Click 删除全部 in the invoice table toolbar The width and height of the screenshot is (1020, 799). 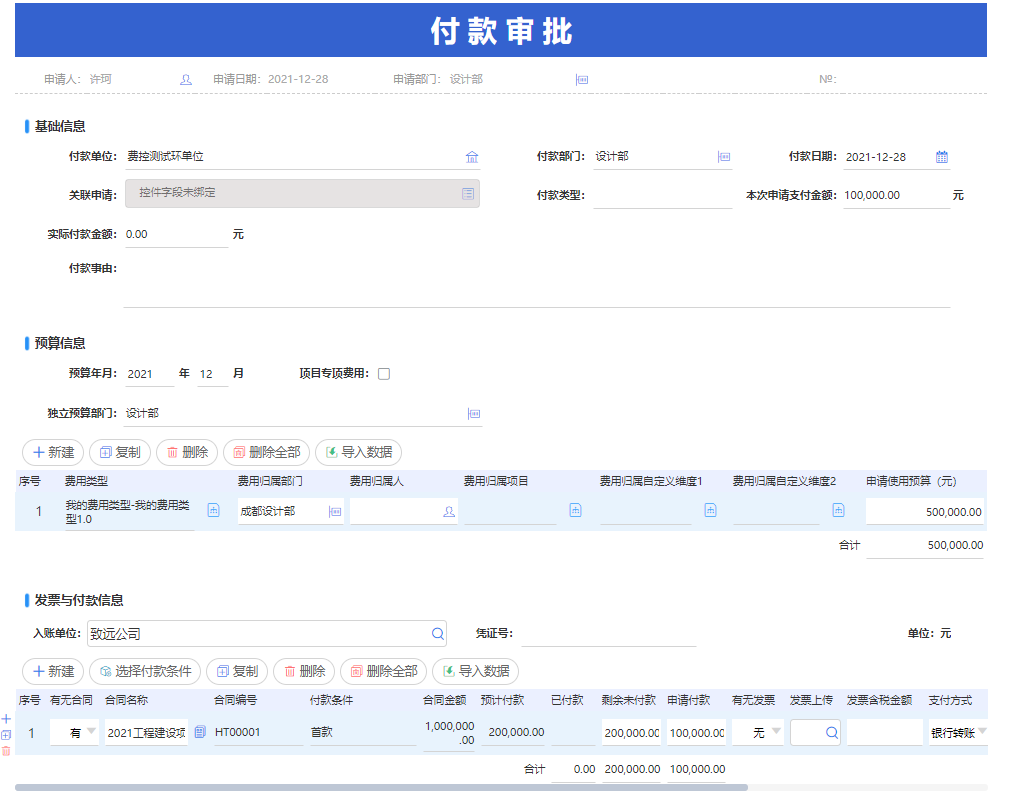coord(384,671)
